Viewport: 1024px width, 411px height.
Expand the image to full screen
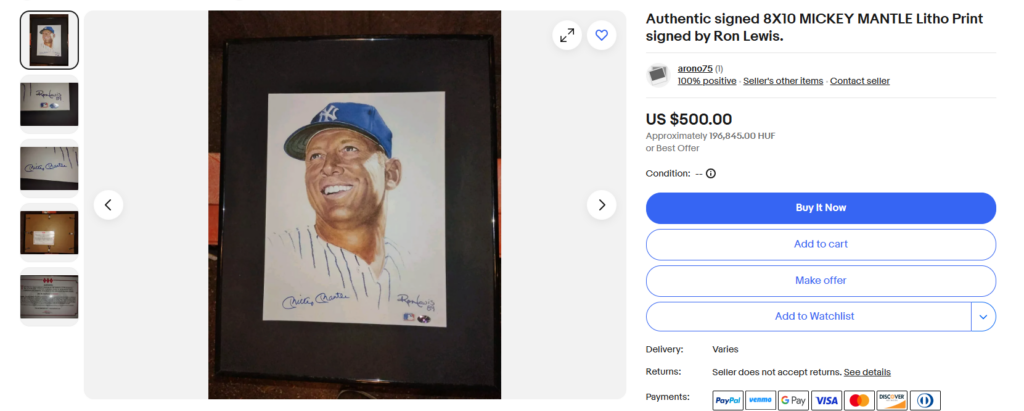(567, 35)
